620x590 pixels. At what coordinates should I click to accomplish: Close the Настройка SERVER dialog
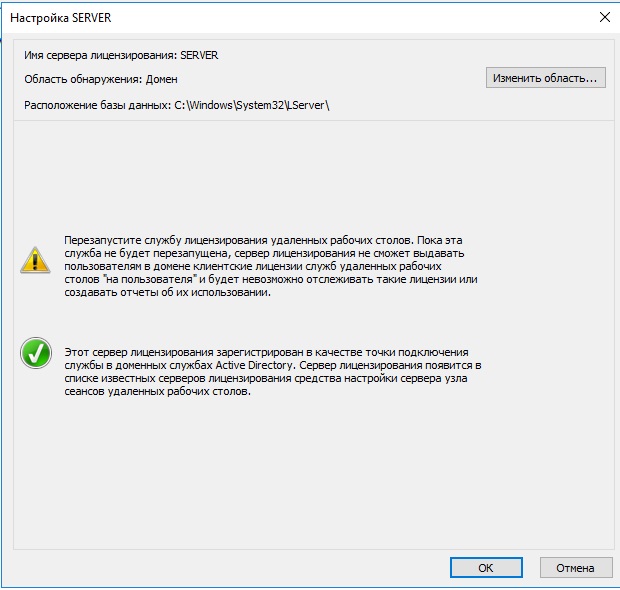[604, 17]
